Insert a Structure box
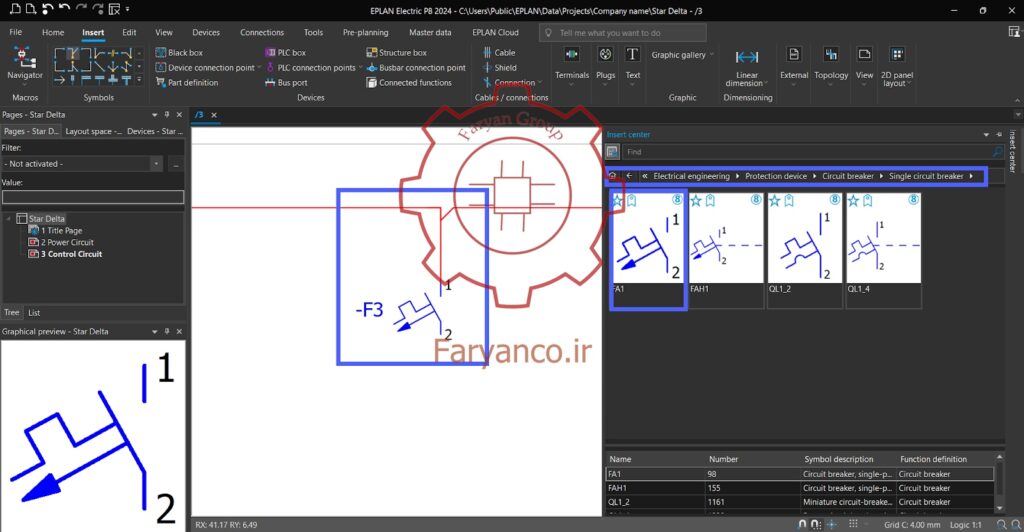The image size is (1024, 532). pos(396,52)
